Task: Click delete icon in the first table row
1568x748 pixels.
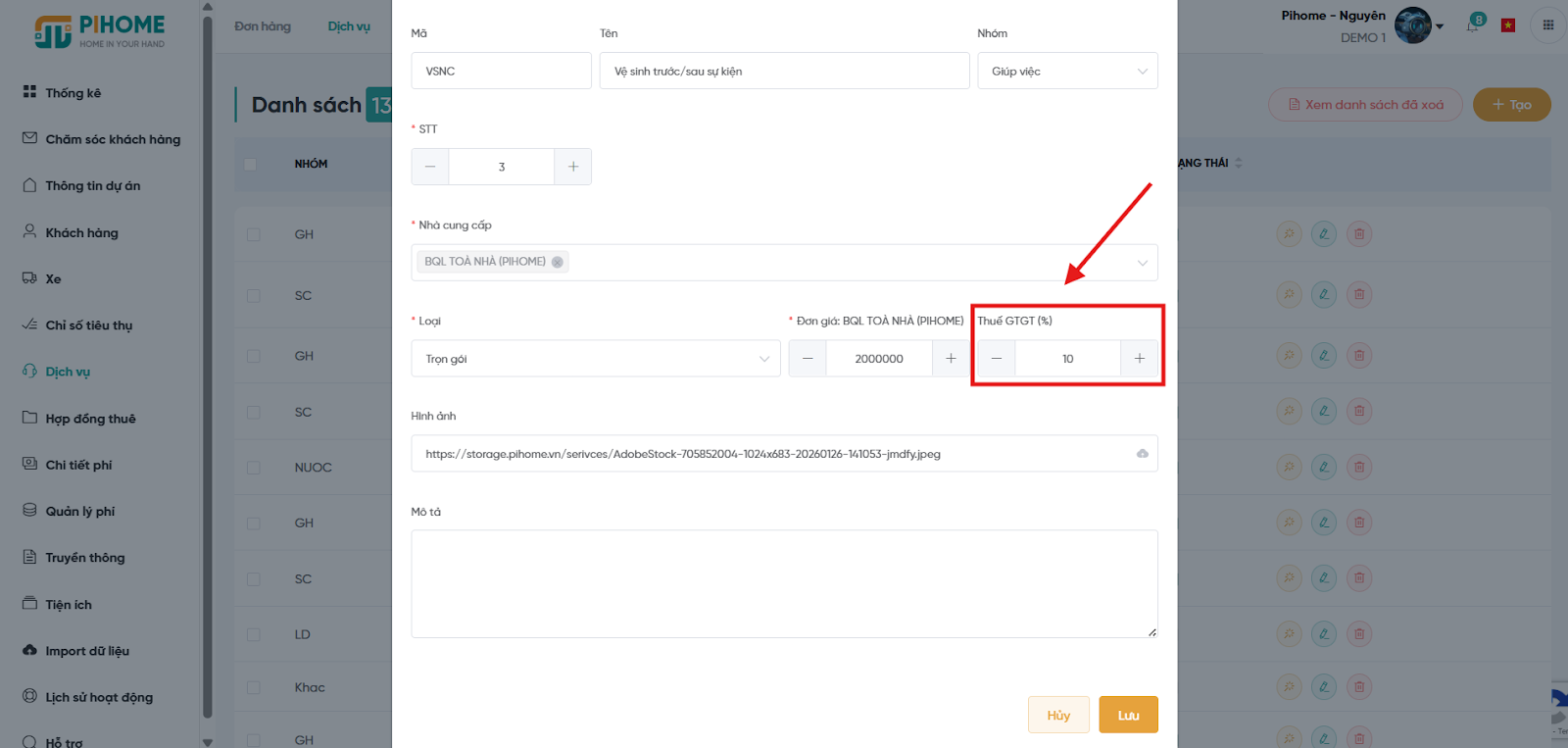Action: pos(1358,234)
